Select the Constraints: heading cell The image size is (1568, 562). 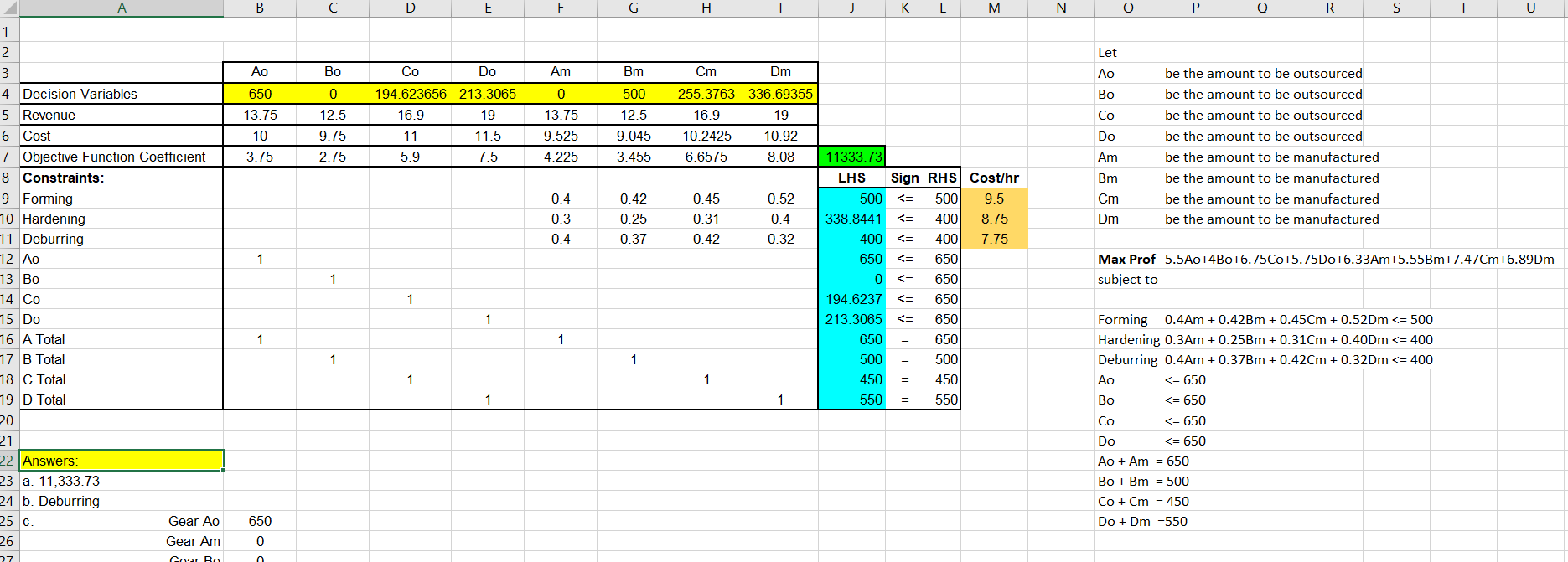122,178
